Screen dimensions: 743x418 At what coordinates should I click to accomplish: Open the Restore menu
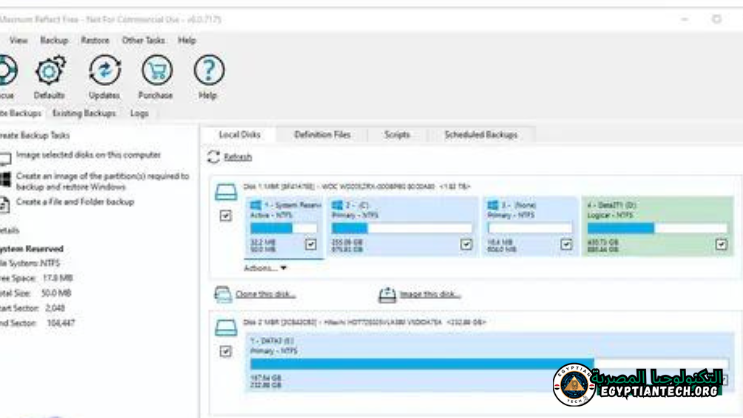click(x=95, y=40)
